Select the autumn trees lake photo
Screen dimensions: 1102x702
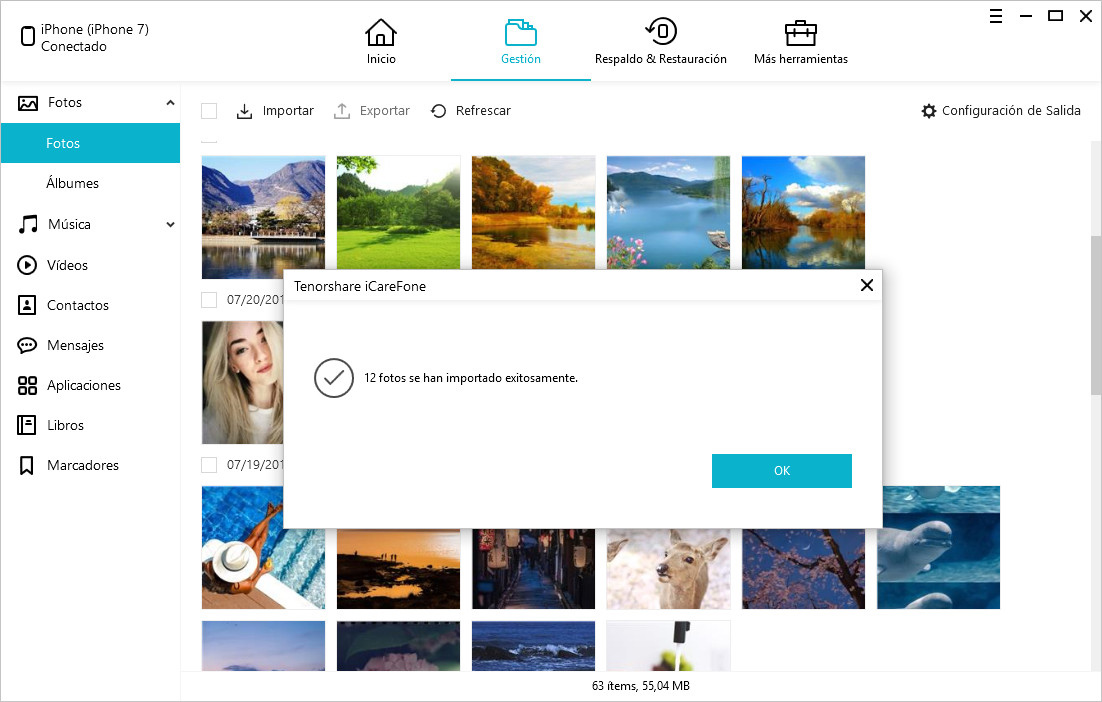click(533, 212)
